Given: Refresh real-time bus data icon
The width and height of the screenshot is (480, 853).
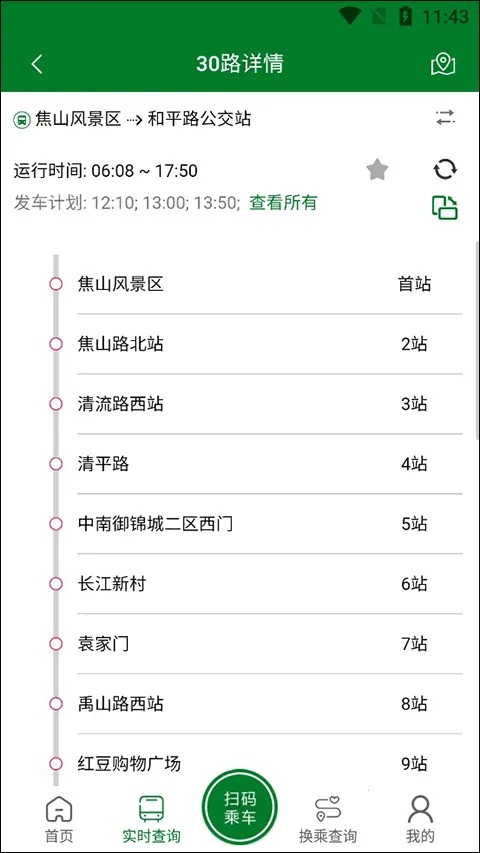Looking at the screenshot, I should [x=445, y=170].
